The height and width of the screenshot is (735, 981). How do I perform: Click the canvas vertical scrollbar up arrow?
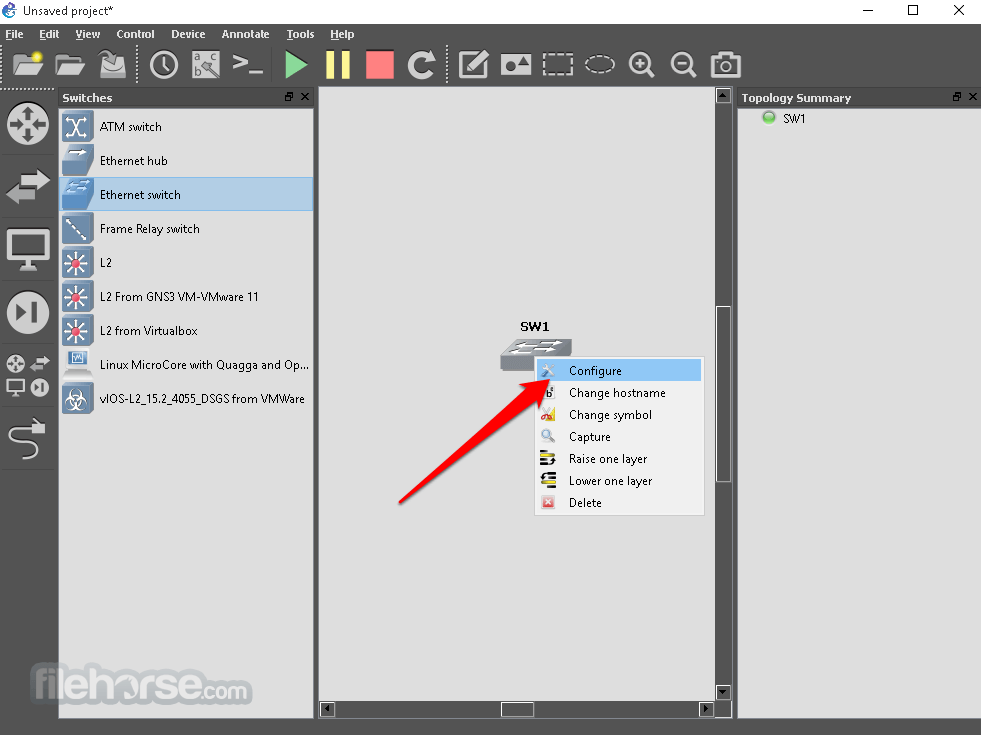(x=723, y=96)
